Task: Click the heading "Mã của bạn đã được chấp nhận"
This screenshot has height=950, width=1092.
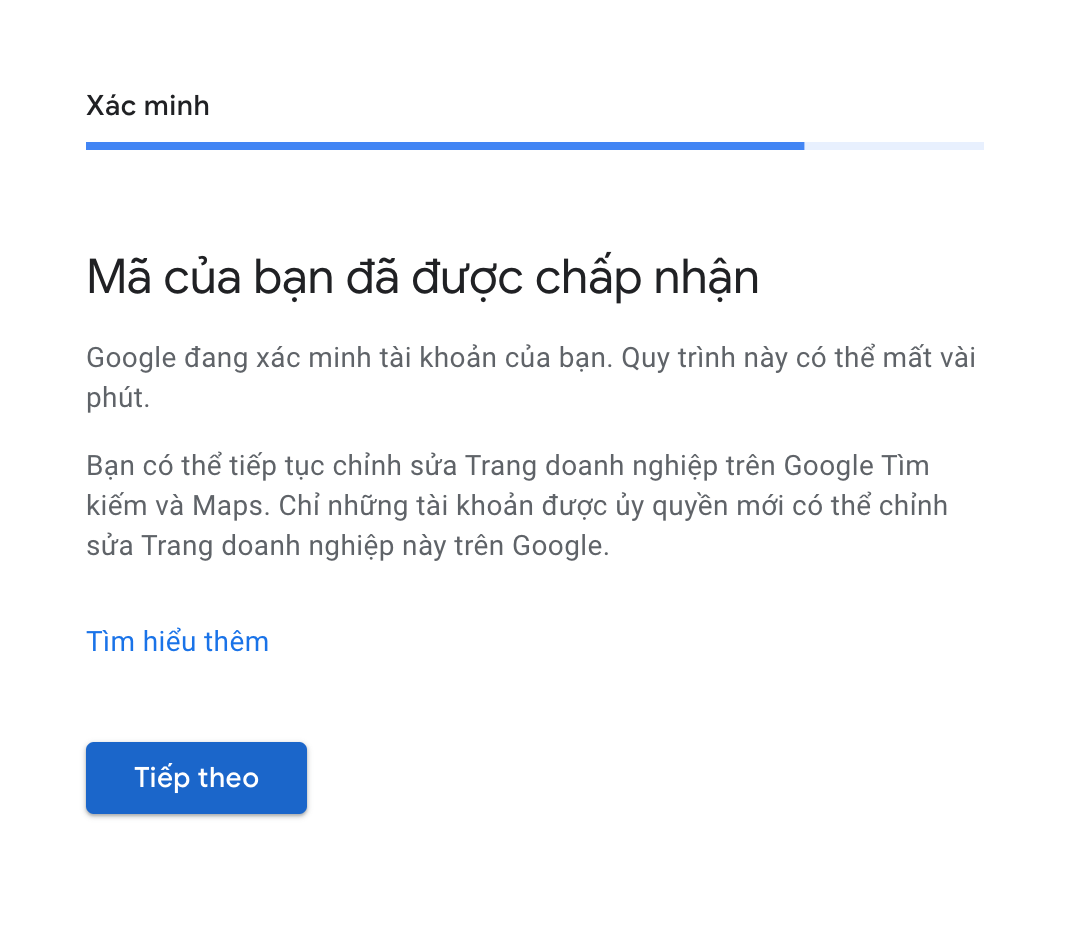Action: click(x=423, y=279)
